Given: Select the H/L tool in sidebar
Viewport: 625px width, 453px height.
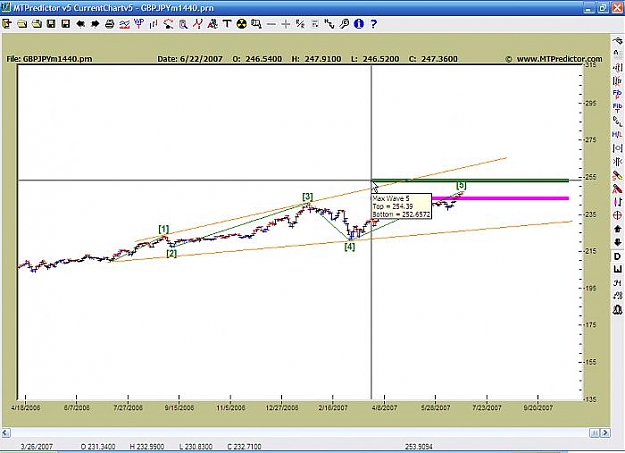Looking at the screenshot, I should point(617,135).
